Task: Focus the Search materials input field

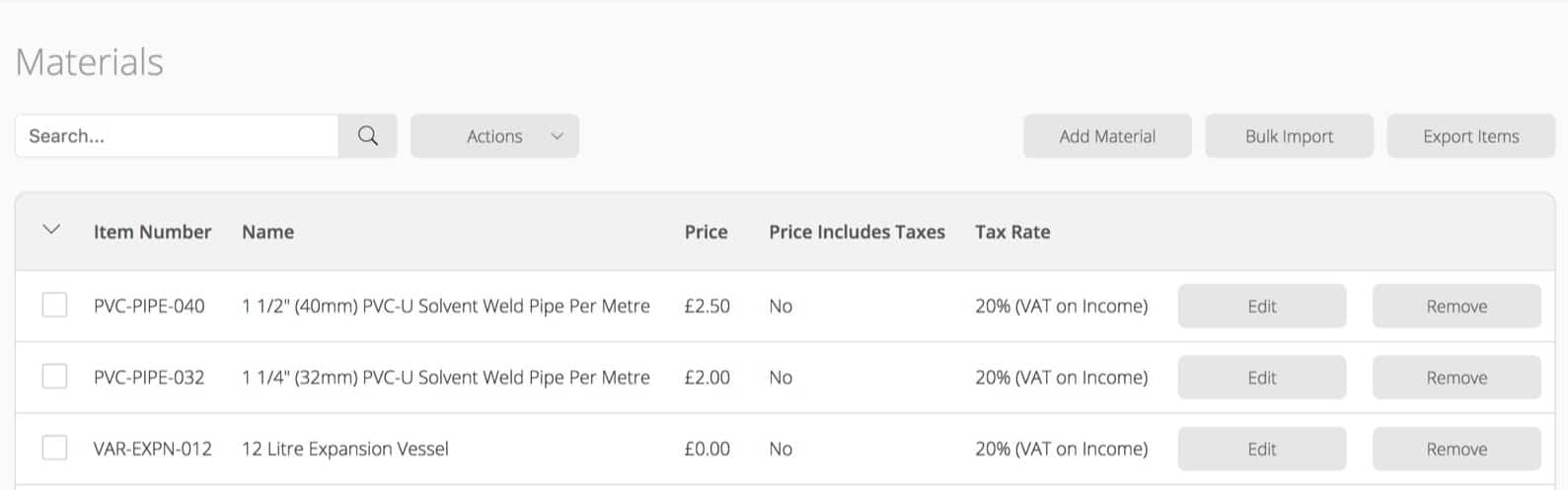Action: tap(178, 136)
